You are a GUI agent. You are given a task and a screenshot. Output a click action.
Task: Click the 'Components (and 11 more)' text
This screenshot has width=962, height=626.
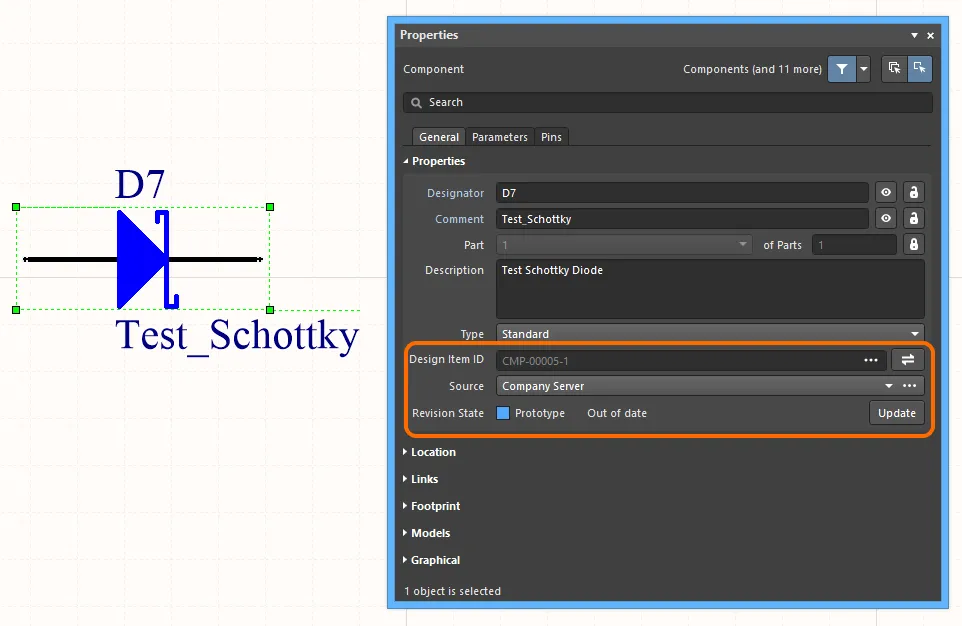tap(752, 69)
